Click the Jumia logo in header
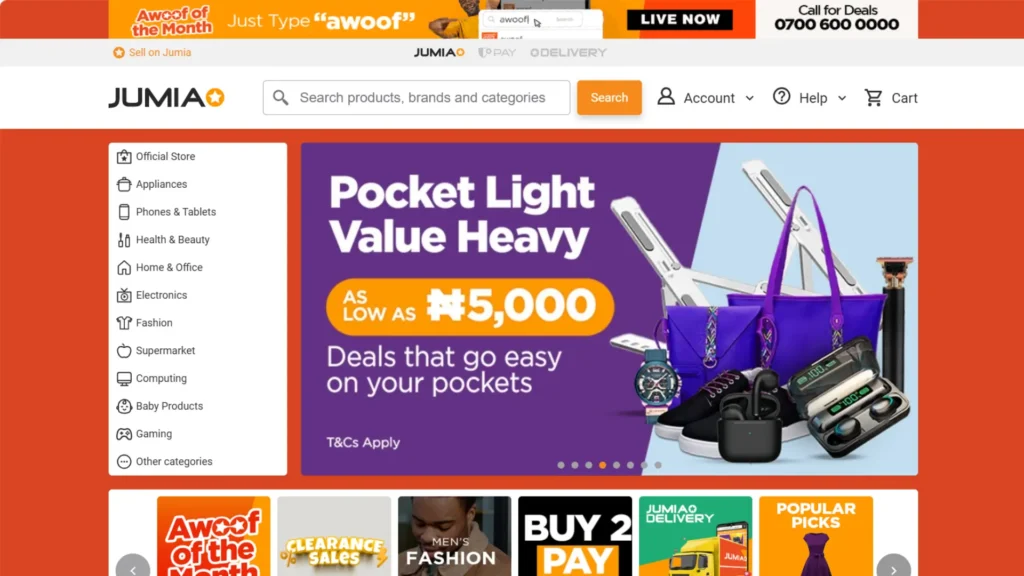This screenshot has height=576, width=1024. pos(167,98)
